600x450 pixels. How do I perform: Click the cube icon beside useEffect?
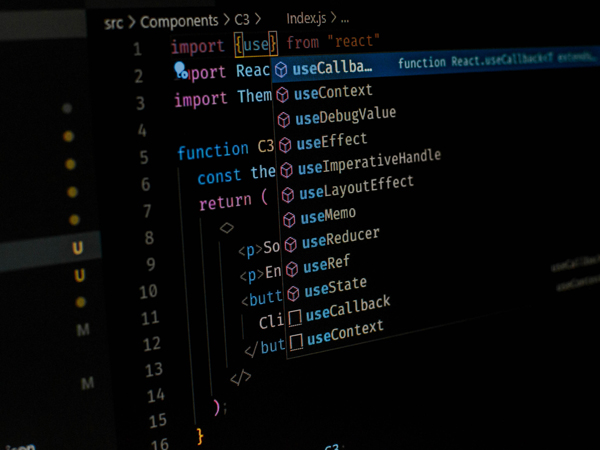[285, 145]
